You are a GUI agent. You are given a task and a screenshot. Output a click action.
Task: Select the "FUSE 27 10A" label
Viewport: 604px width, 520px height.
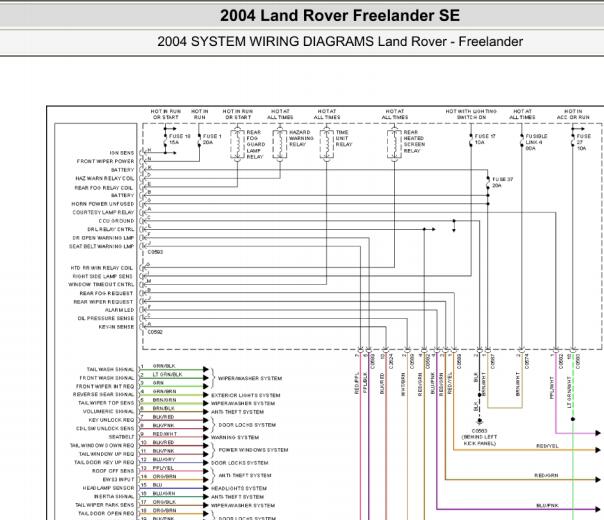583,142
